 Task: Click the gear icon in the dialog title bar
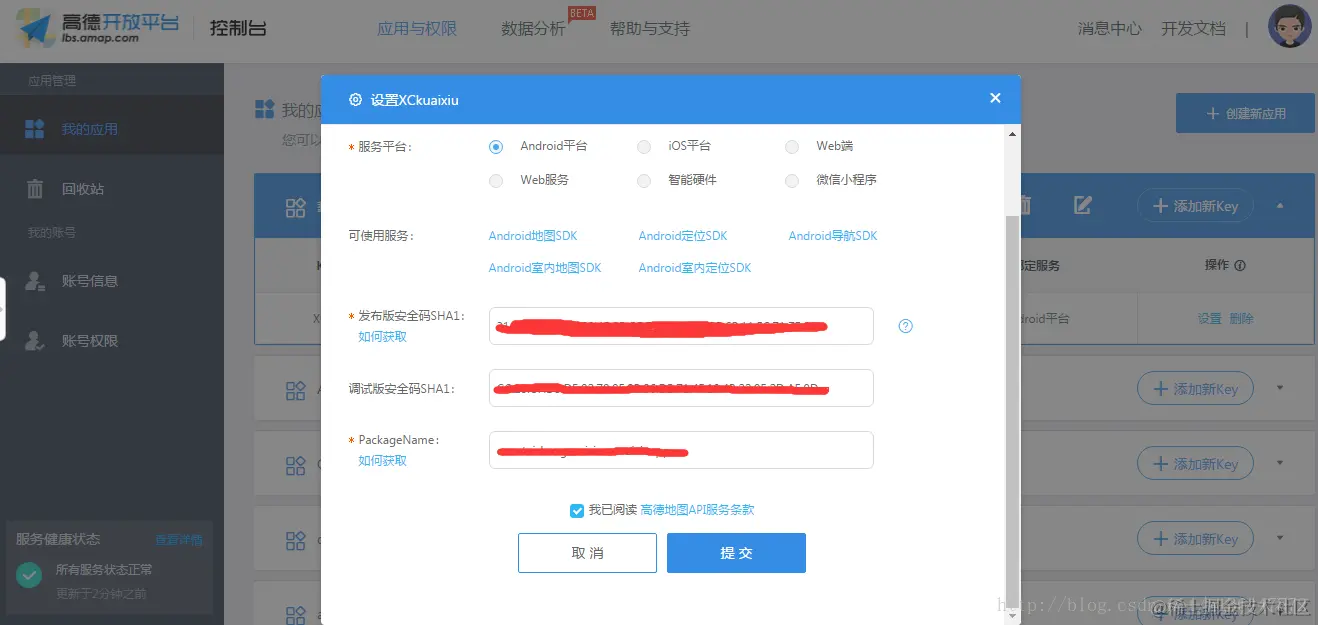coord(356,99)
